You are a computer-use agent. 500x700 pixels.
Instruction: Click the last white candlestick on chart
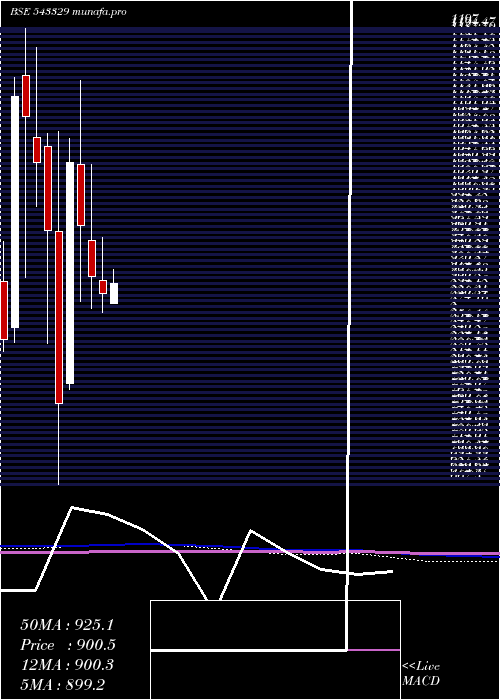[114, 293]
